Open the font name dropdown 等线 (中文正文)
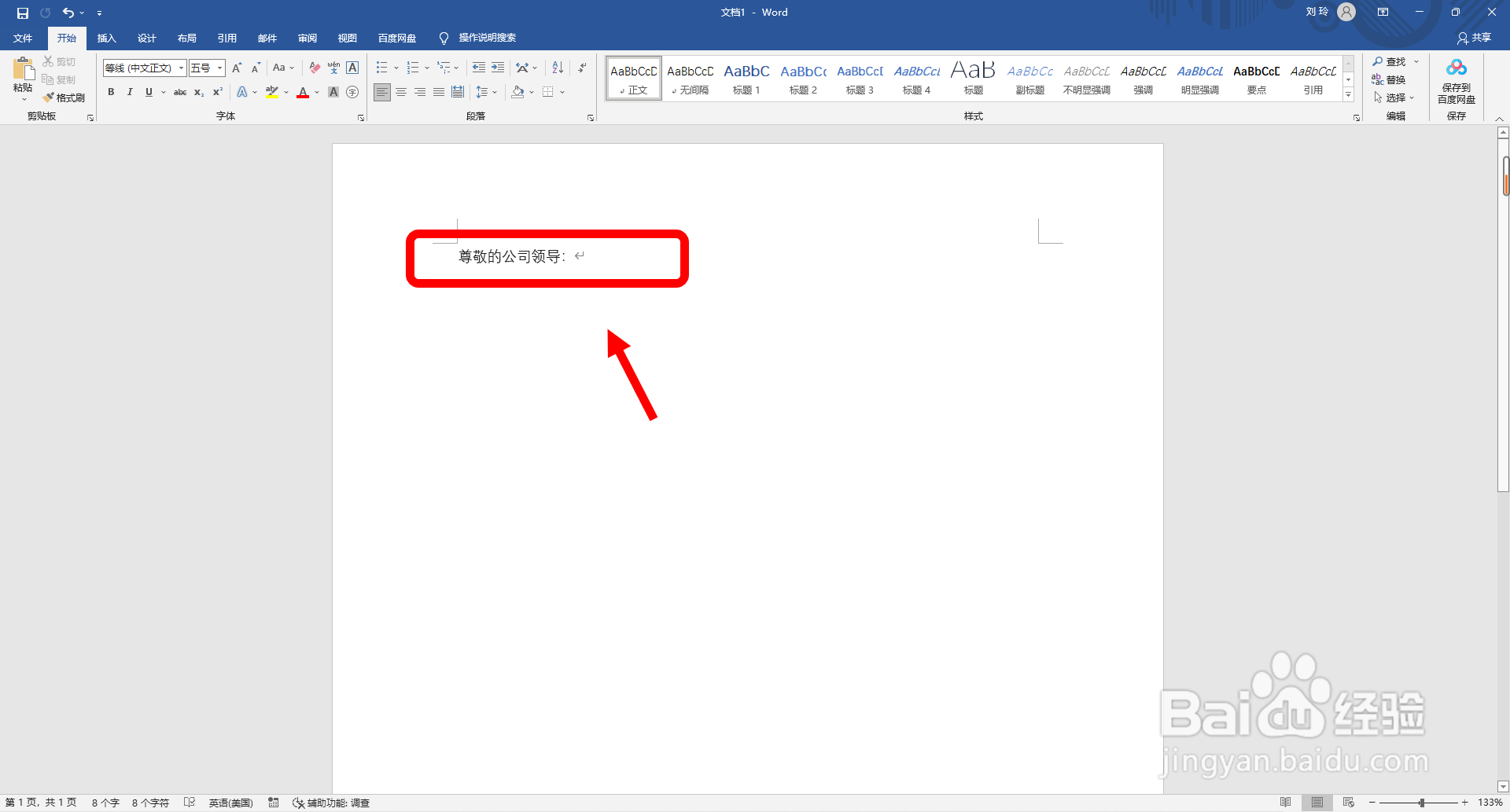 coord(181,68)
